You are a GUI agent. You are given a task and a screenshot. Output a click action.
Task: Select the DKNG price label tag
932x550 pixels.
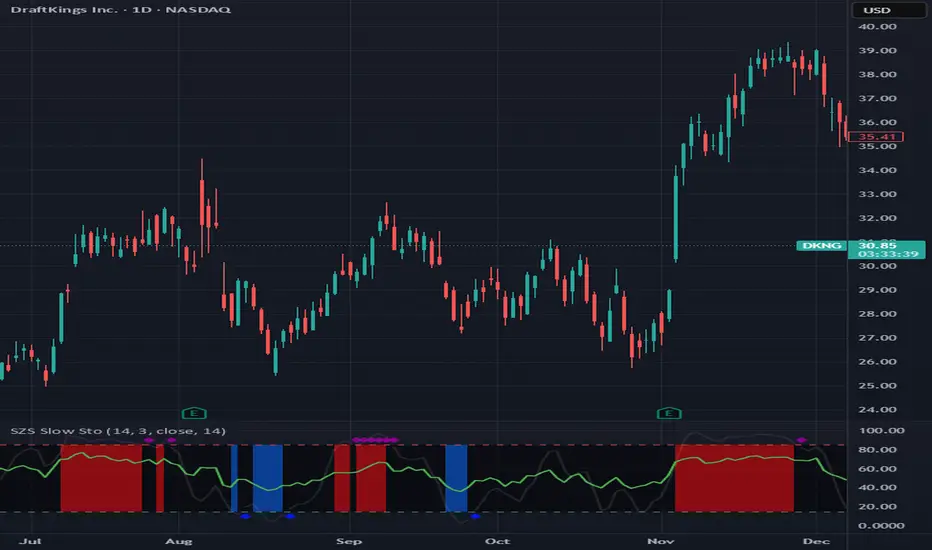pos(821,246)
